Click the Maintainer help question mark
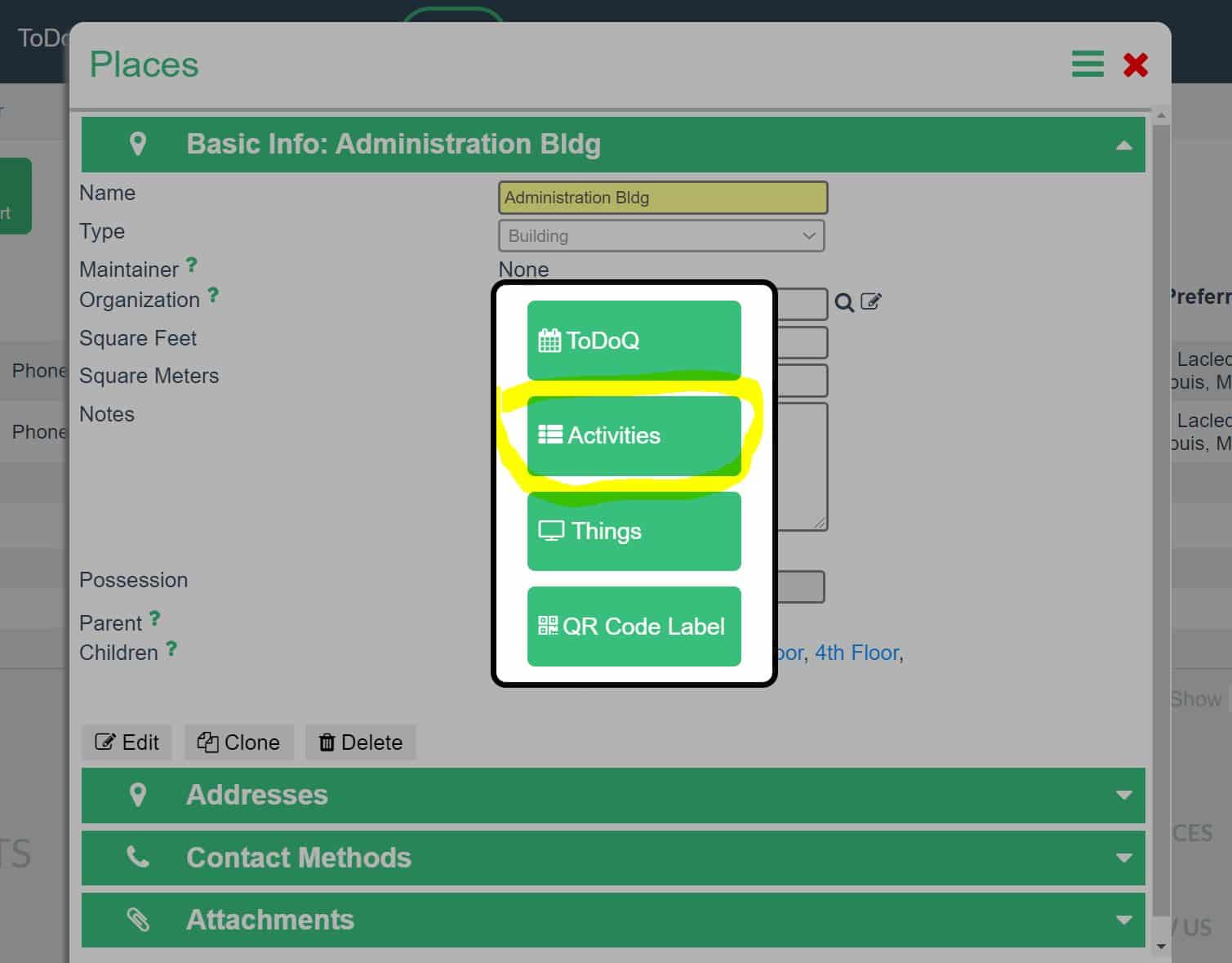The width and height of the screenshot is (1232, 963). tap(192, 265)
